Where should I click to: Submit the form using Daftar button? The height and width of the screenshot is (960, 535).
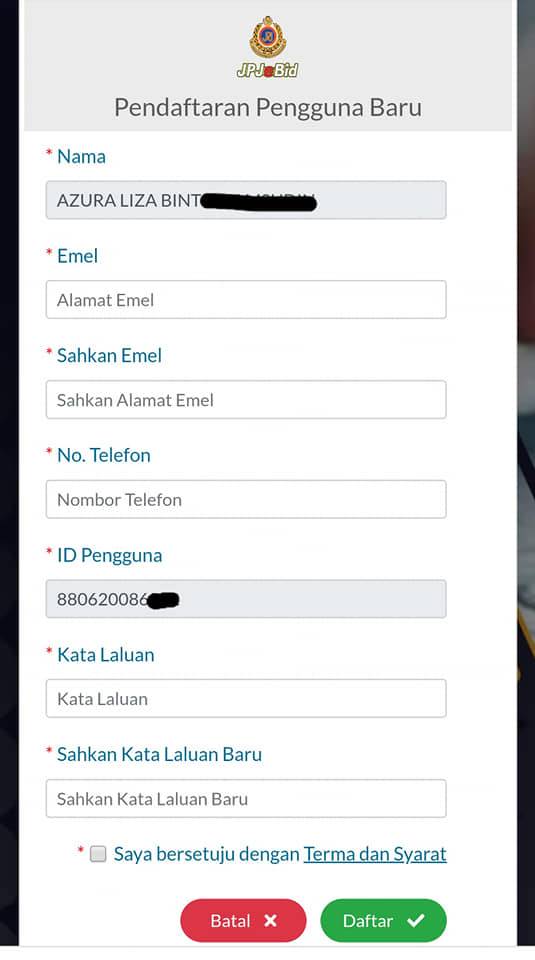coord(383,920)
